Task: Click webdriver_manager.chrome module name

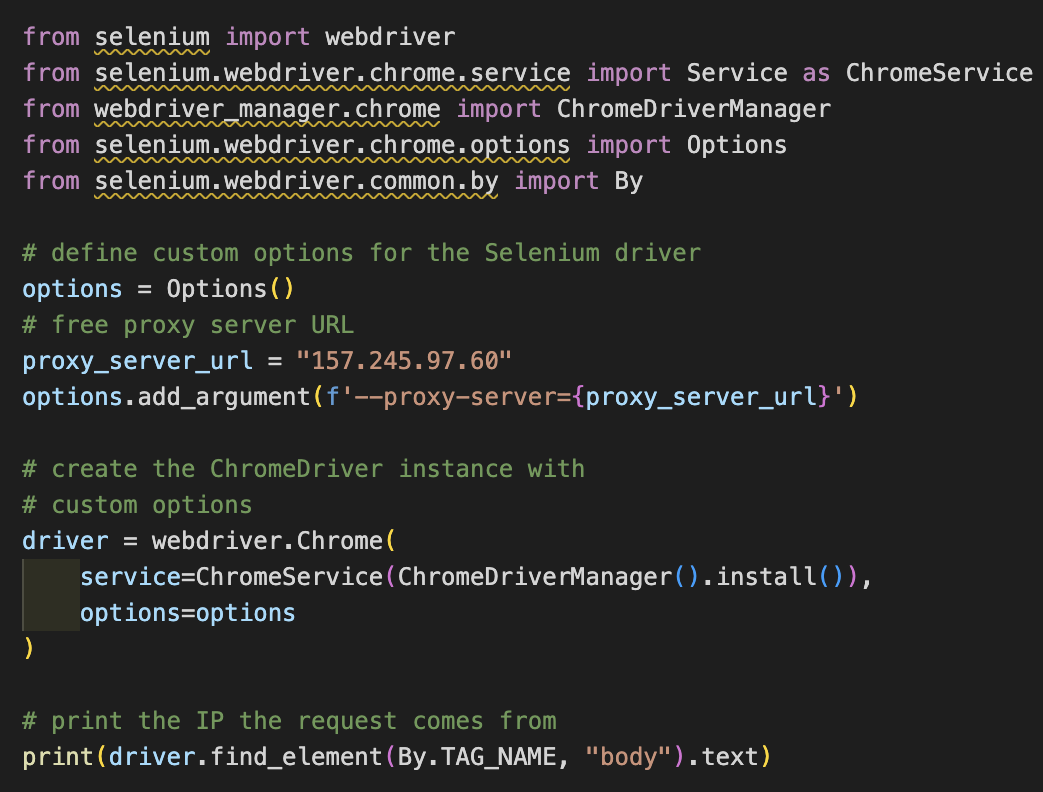Action: 267,109
